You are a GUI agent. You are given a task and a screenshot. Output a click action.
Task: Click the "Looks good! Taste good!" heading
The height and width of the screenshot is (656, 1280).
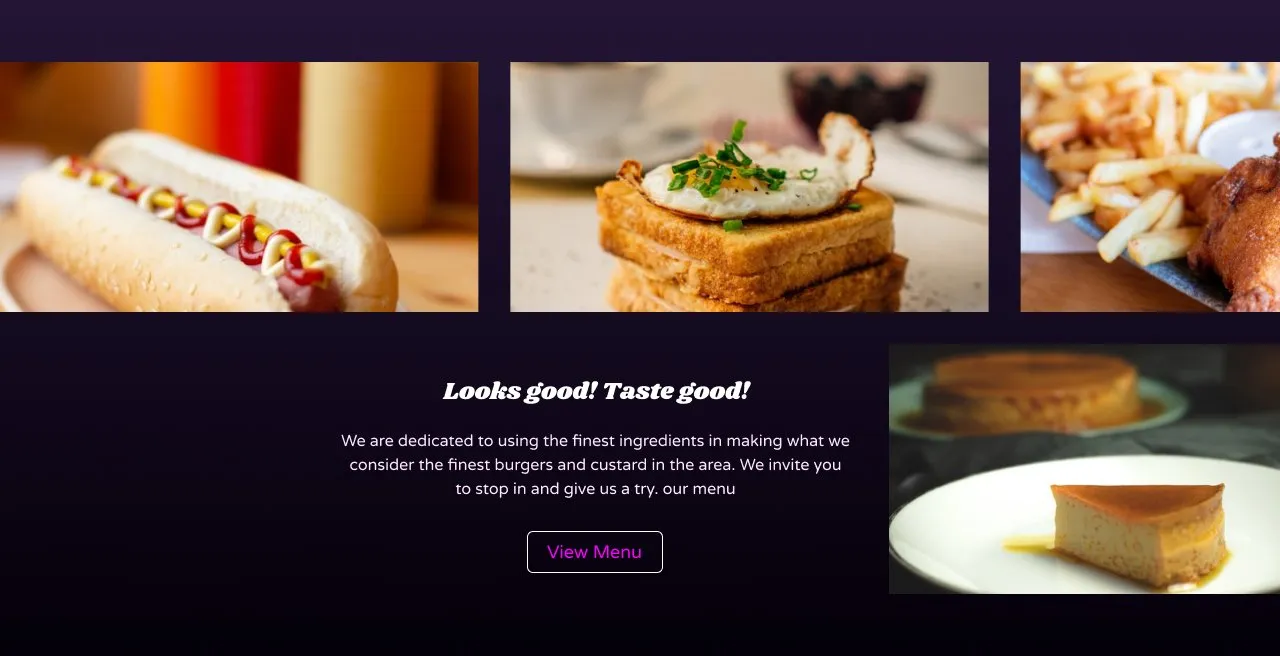coord(596,391)
